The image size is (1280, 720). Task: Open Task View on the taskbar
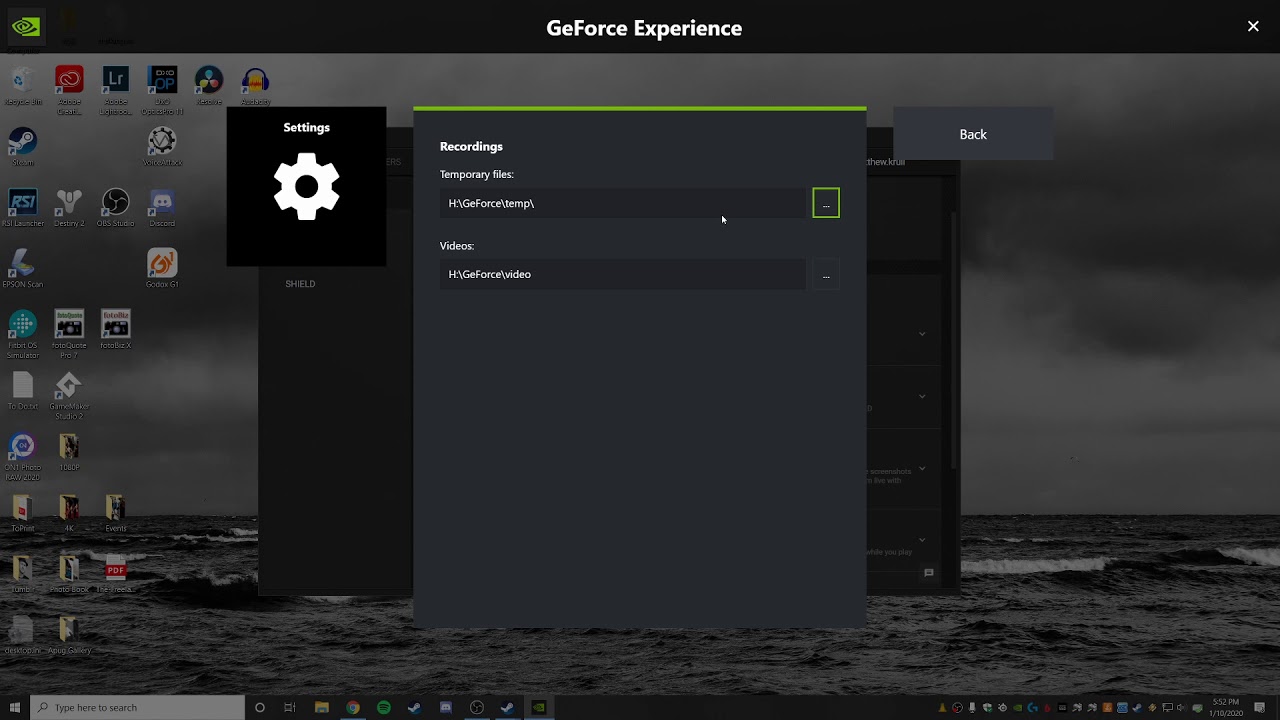290,707
